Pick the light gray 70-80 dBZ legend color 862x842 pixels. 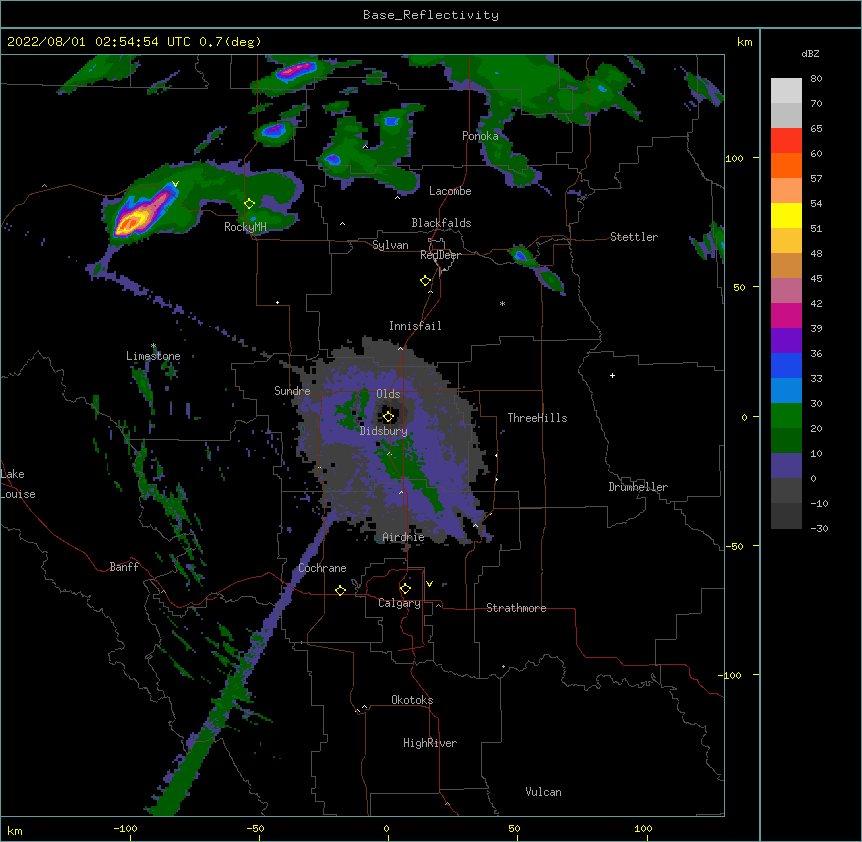(786, 91)
